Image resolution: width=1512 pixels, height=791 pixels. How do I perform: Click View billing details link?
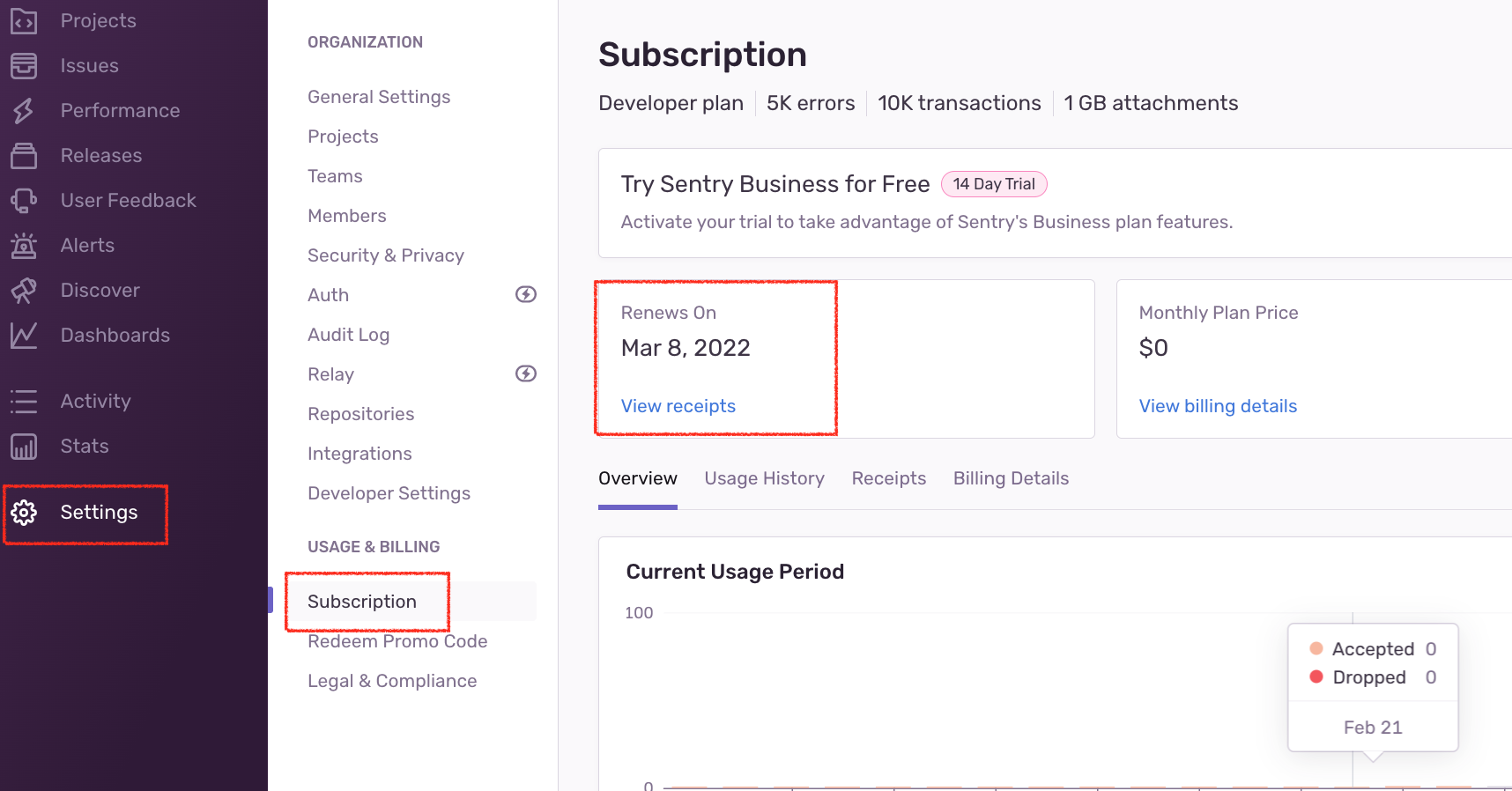pyautogui.click(x=1218, y=406)
